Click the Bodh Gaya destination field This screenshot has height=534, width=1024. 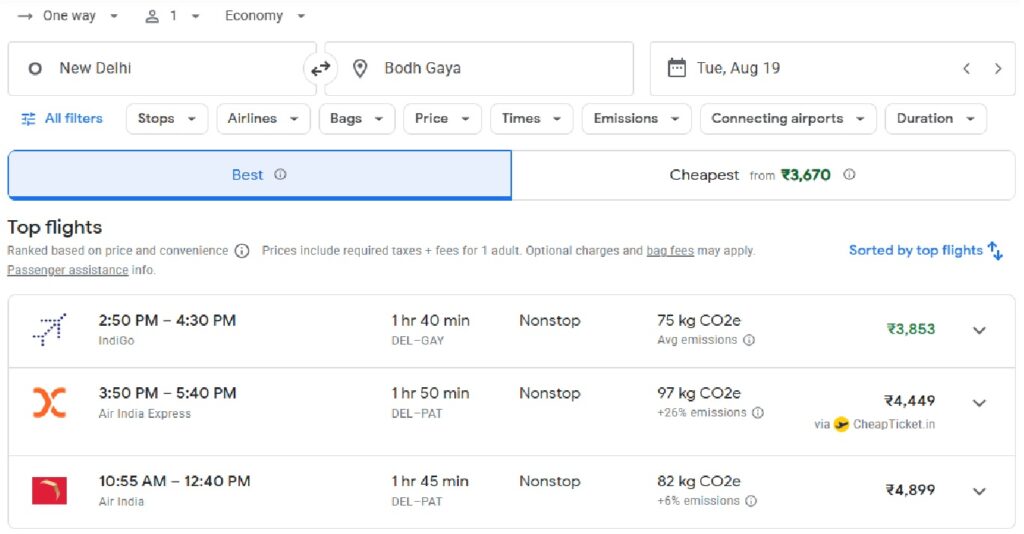pyautogui.click(x=479, y=69)
